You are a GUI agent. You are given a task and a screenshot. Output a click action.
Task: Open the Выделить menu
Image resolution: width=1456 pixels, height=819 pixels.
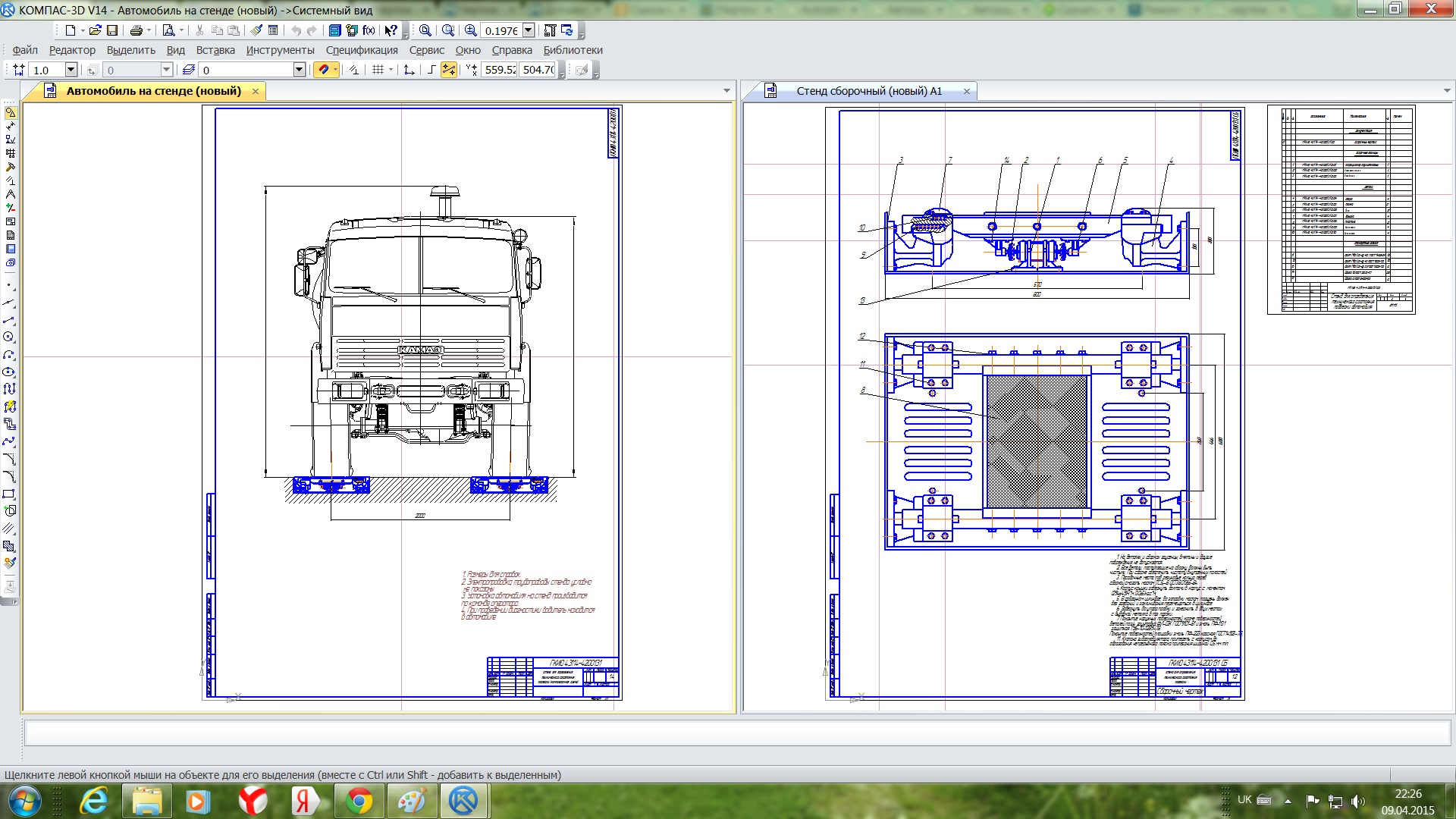pyautogui.click(x=131, y=50)
